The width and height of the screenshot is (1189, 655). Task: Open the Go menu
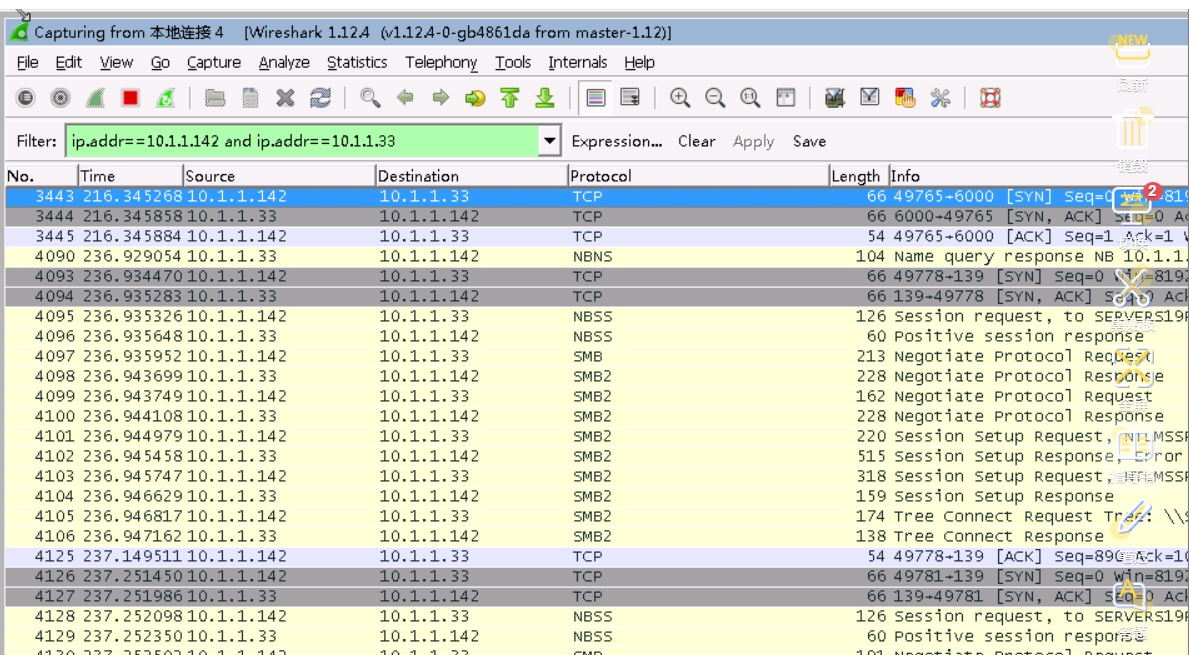160,62
